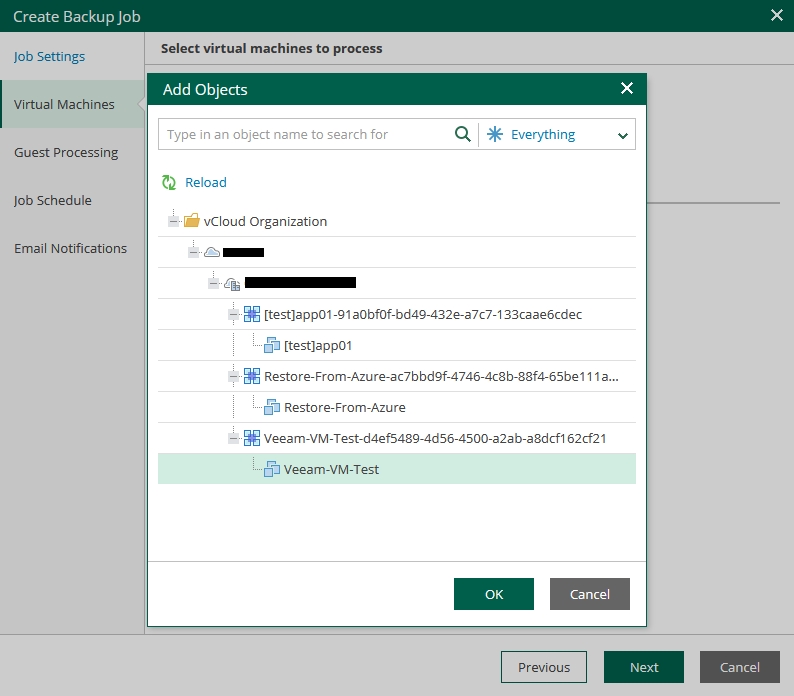Screen dimensions: 794x696
Task: Click the Reload refresh icon
Action: [169, 183]
